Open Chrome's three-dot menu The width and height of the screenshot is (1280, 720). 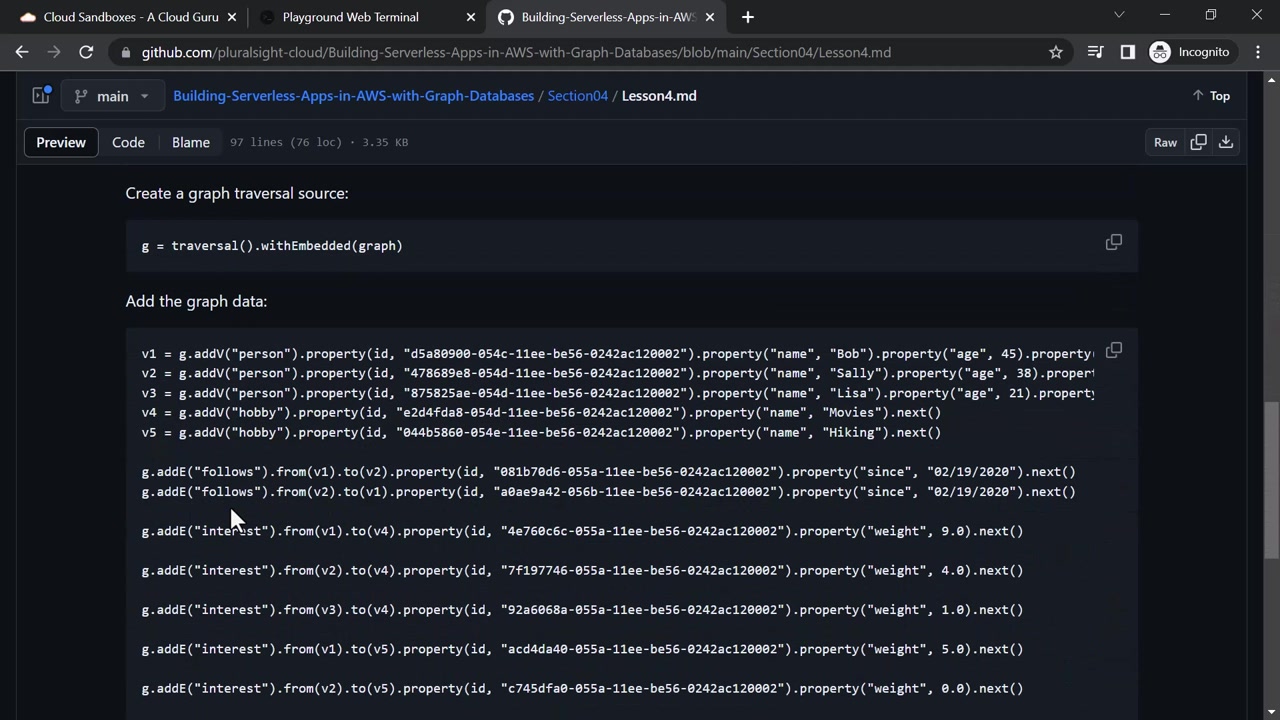[x=1257, y=52]
